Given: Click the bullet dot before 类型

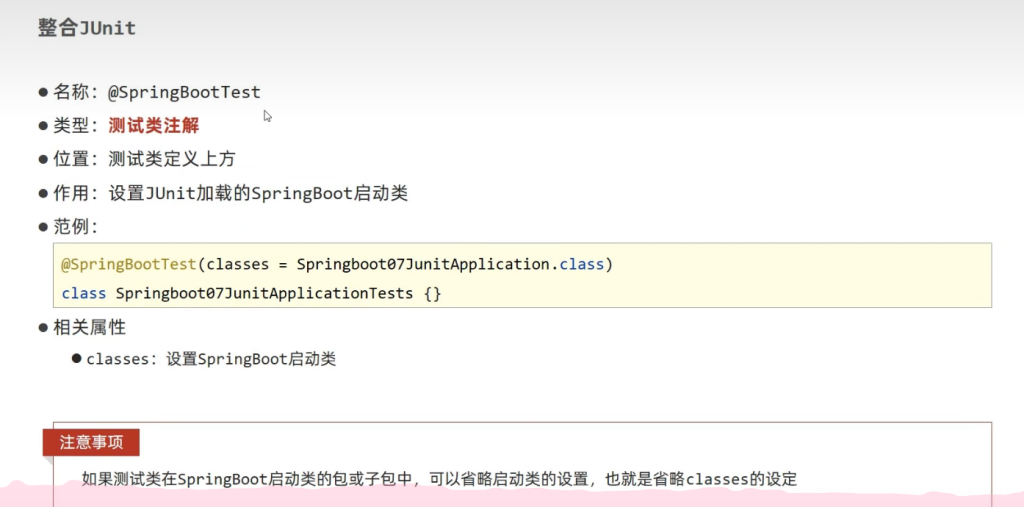Looking at the screenshot, I should [43, 126].
